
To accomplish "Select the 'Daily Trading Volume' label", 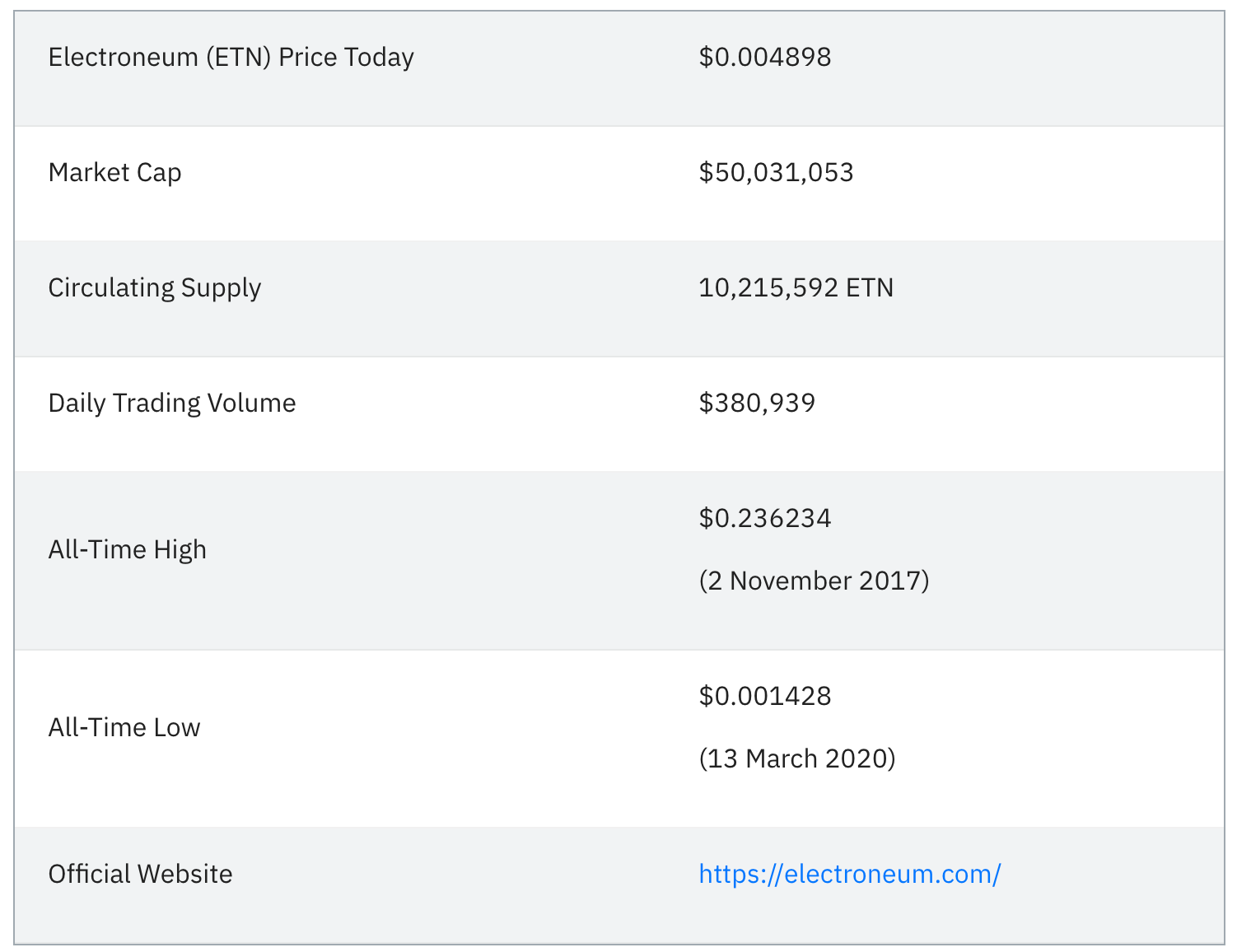I will tap(172, 404).
